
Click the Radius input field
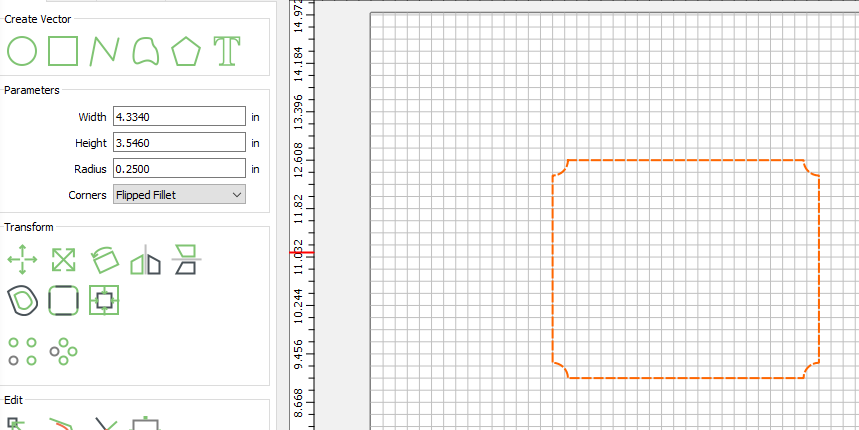[179, 169]
